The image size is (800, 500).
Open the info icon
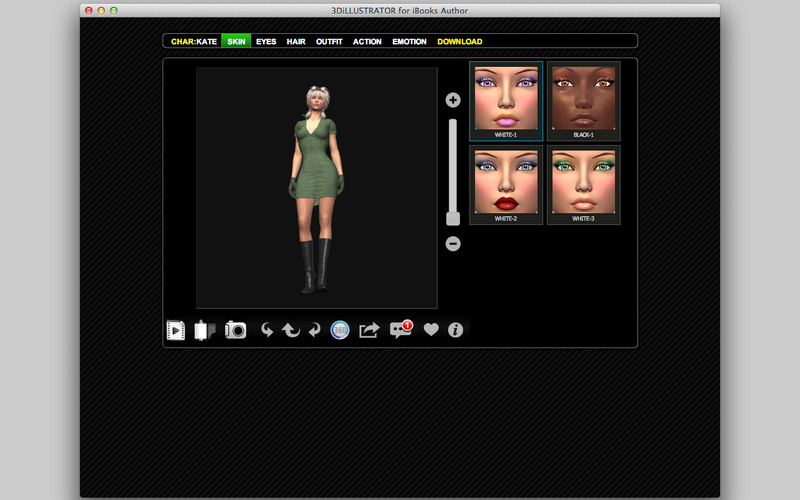click(455, 330)
